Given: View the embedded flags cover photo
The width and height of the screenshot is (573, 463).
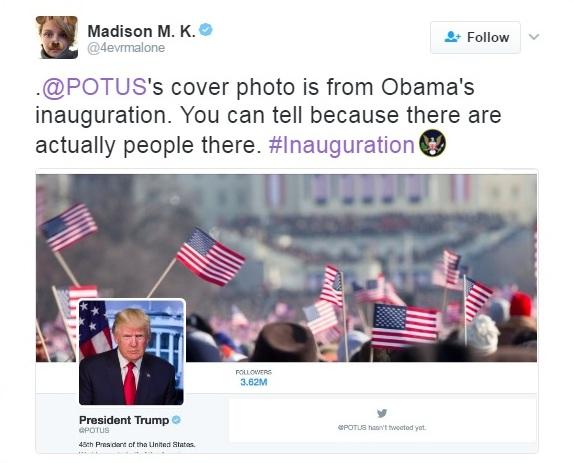Looking at the screenshot, I should click(286, 268).
